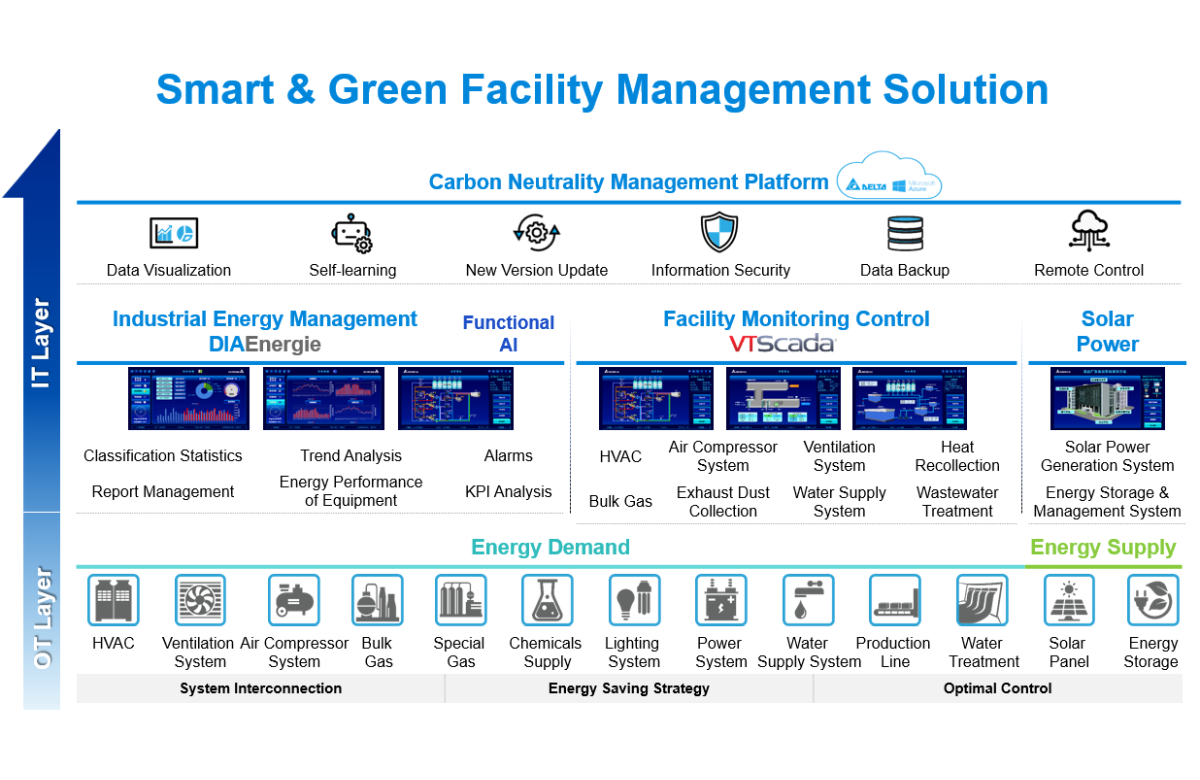Select the Solar Panel icon
The image size is (1200, 780).
tap(1067, 601)
